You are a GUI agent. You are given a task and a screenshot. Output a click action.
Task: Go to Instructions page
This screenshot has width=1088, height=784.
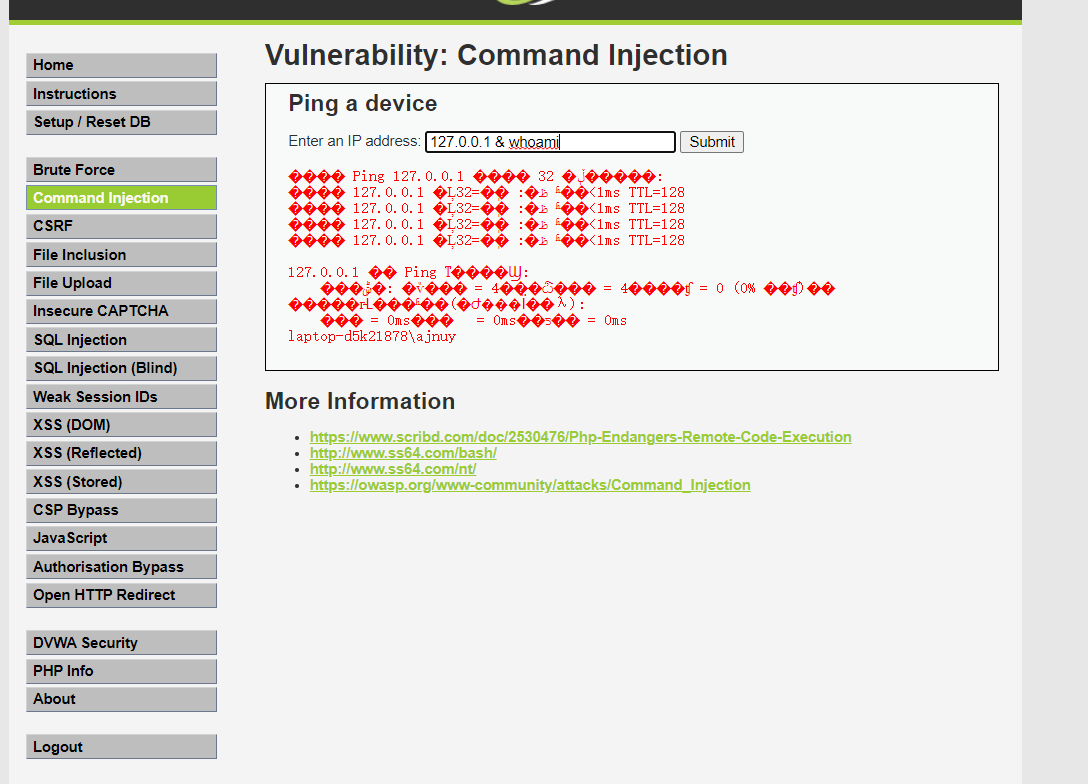[121, 94]
